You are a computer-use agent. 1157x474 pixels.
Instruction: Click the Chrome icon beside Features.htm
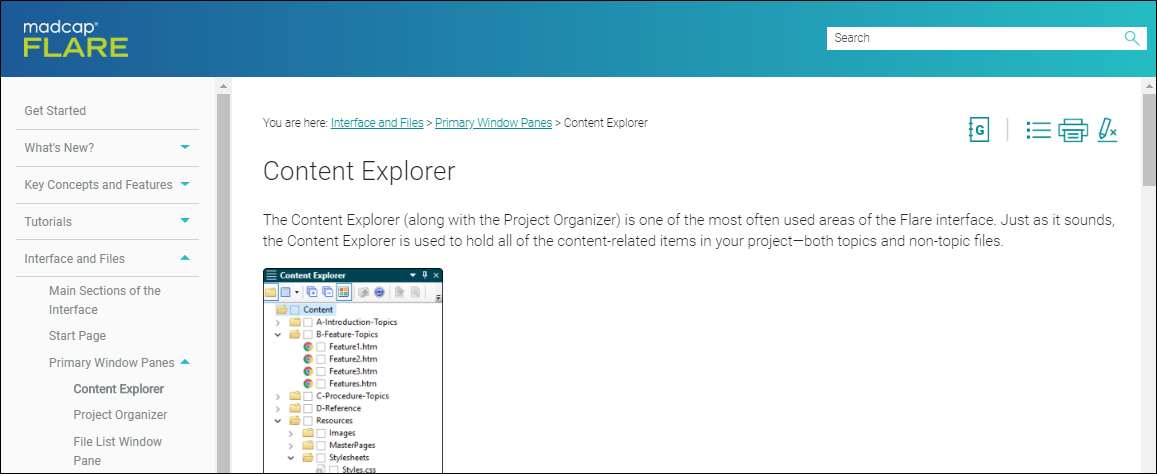308,383
